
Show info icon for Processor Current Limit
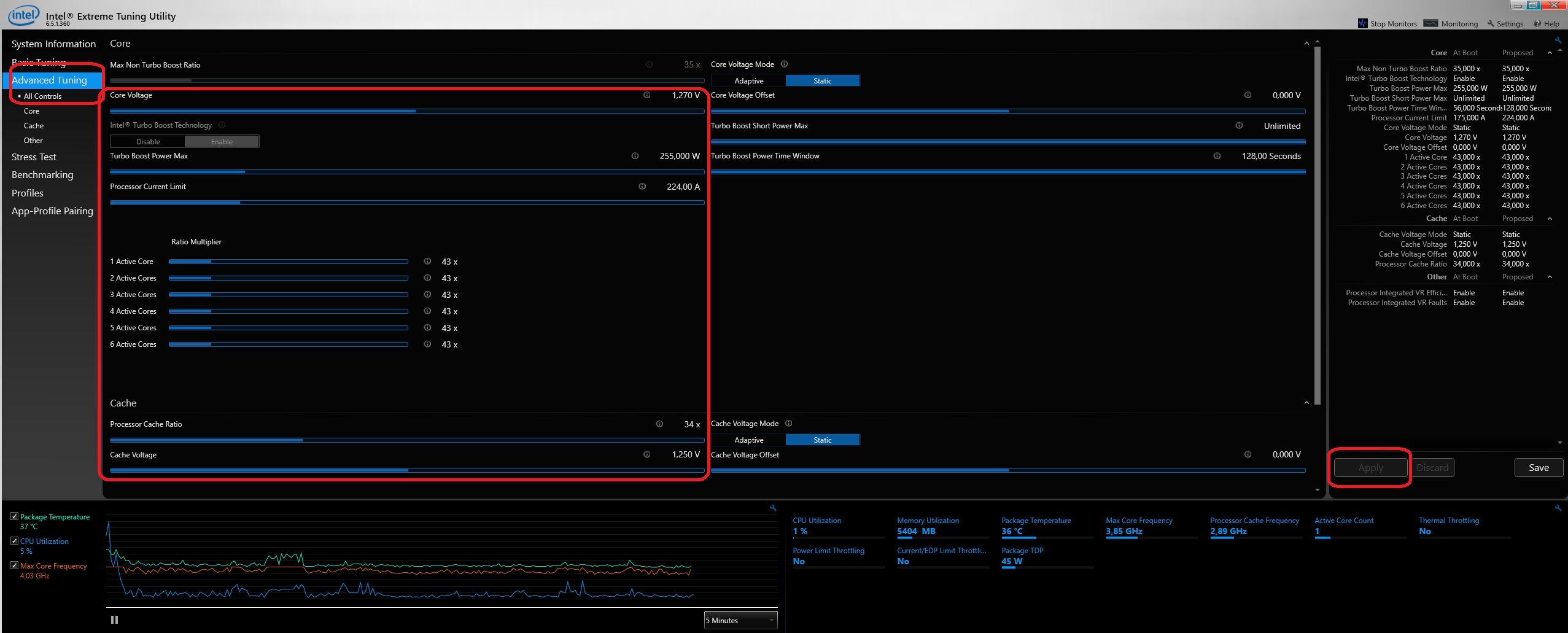coord(642,187)
